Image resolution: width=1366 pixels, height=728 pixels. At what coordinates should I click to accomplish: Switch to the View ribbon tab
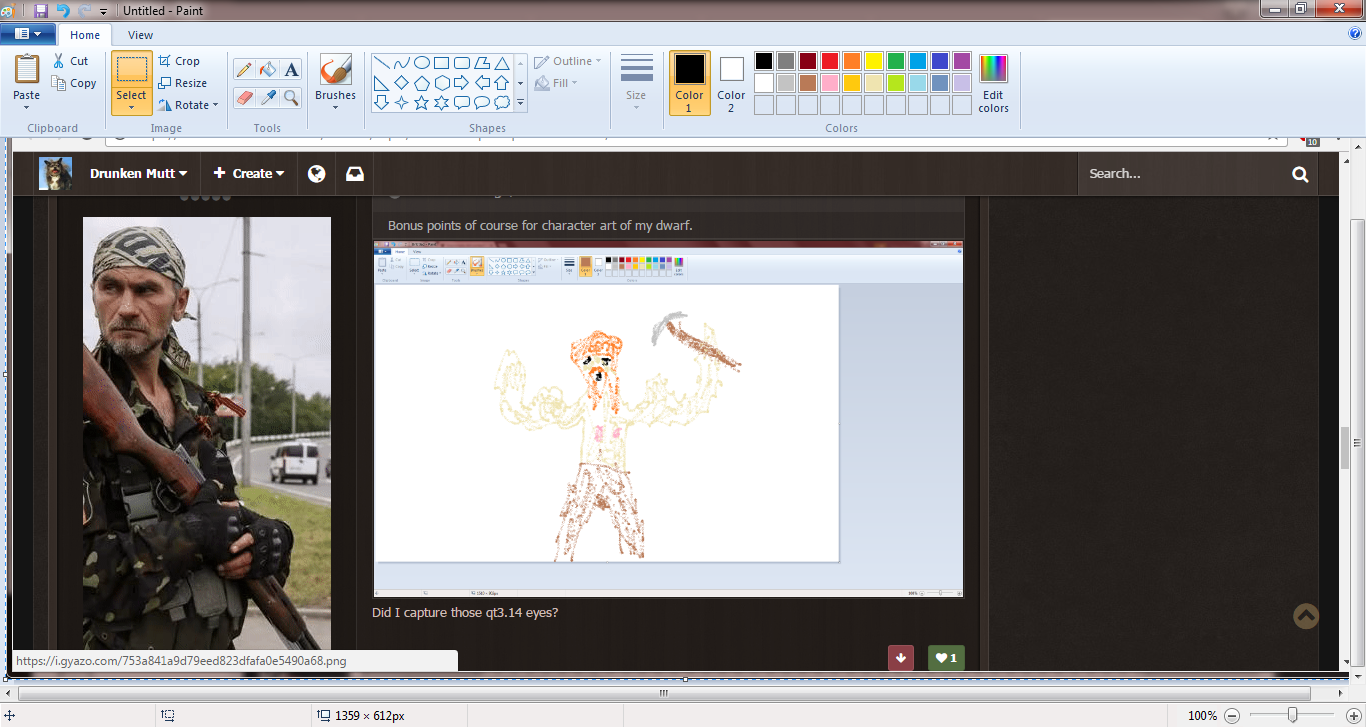click(x=141, y=35)
